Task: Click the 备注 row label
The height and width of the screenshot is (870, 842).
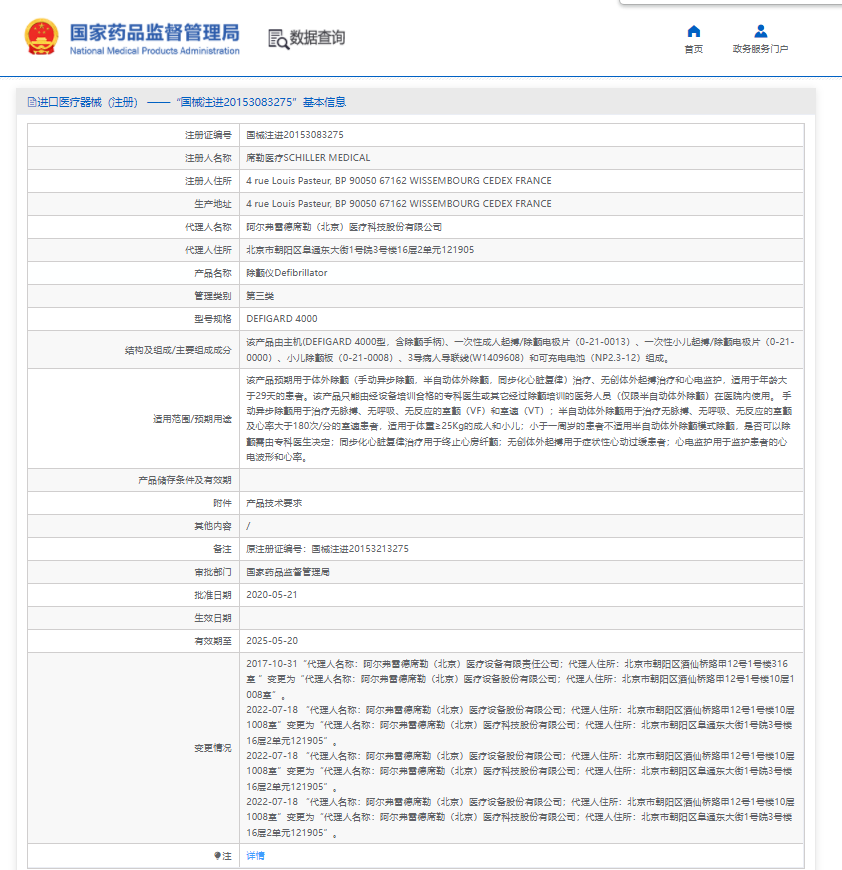Action: (x=222, y=549)
